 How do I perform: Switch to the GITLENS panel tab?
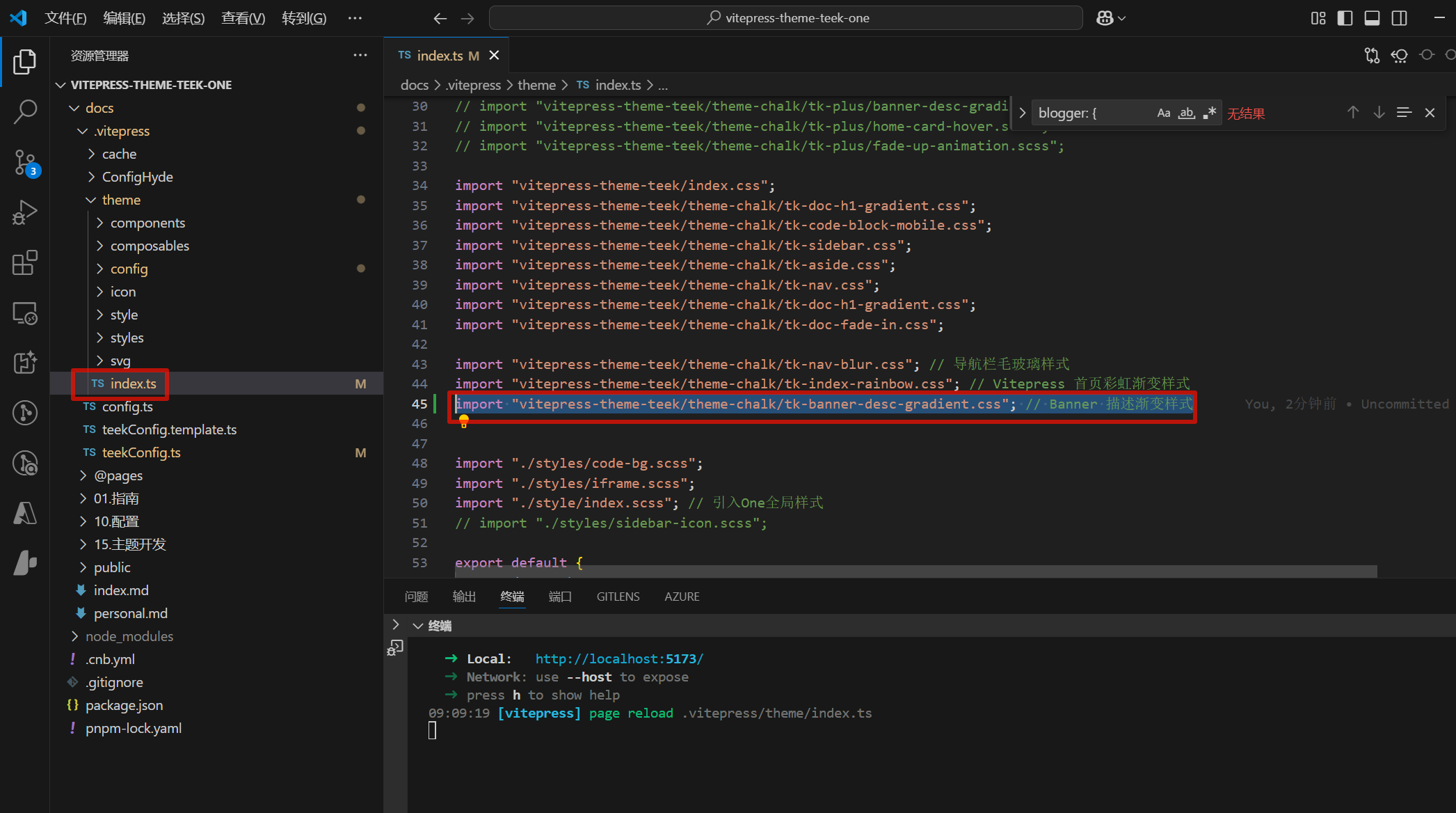(618, 597)
